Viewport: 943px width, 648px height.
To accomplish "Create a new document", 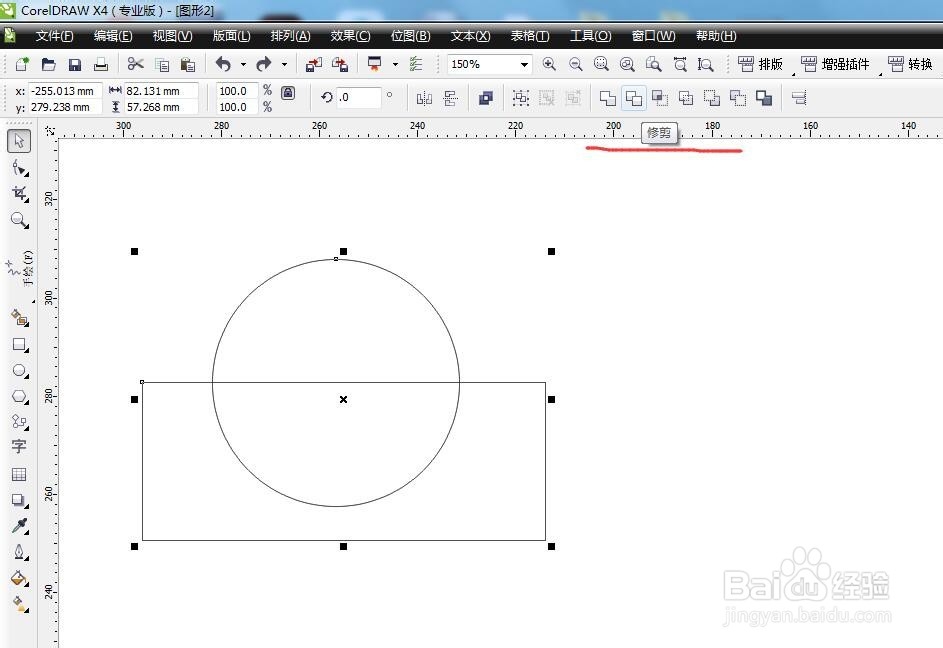I will pyautogui.click(x=22, y=64).
